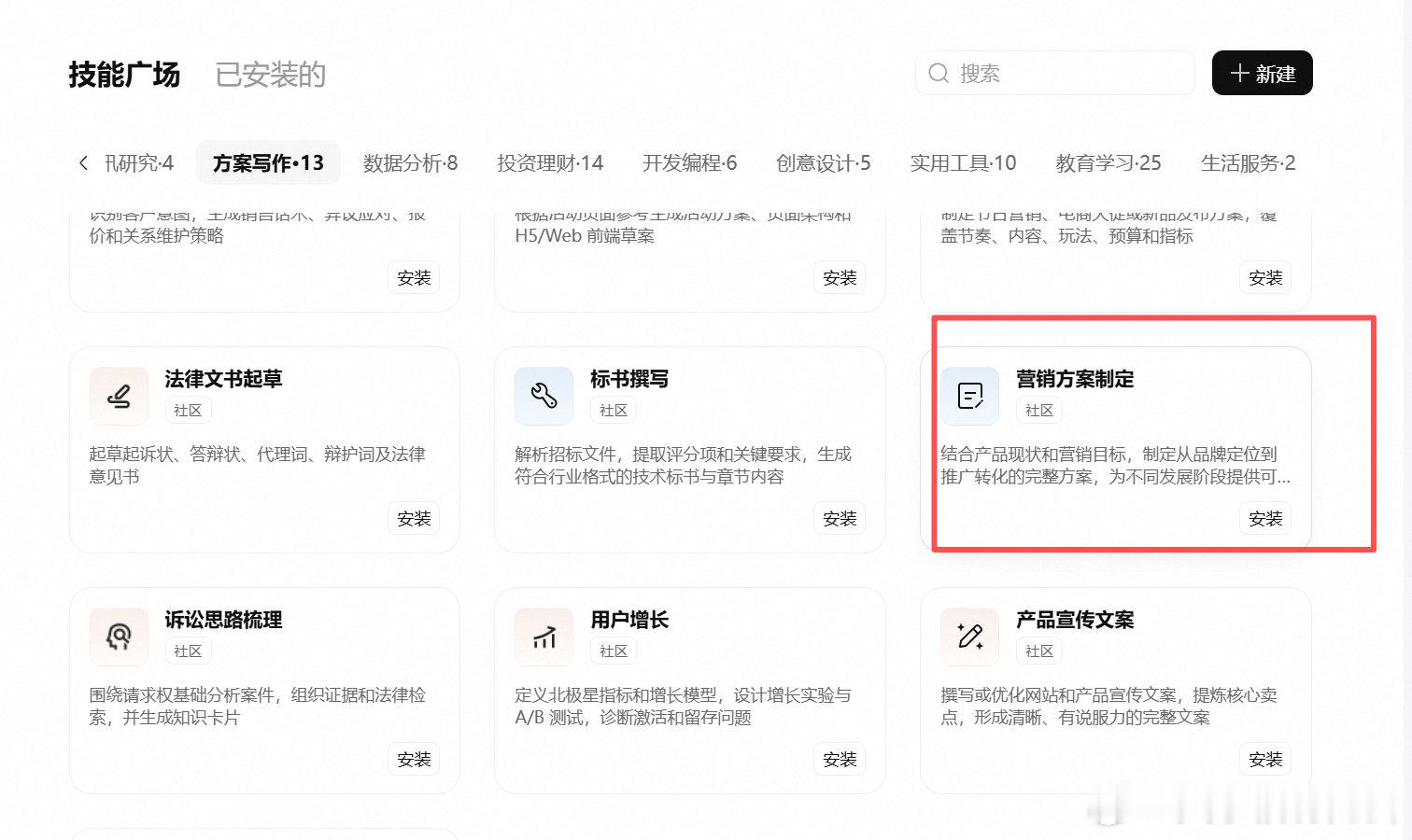1412x840 pixels.
Task: Open the 产品宣传文案 skill title
Action: point(1075,620)
